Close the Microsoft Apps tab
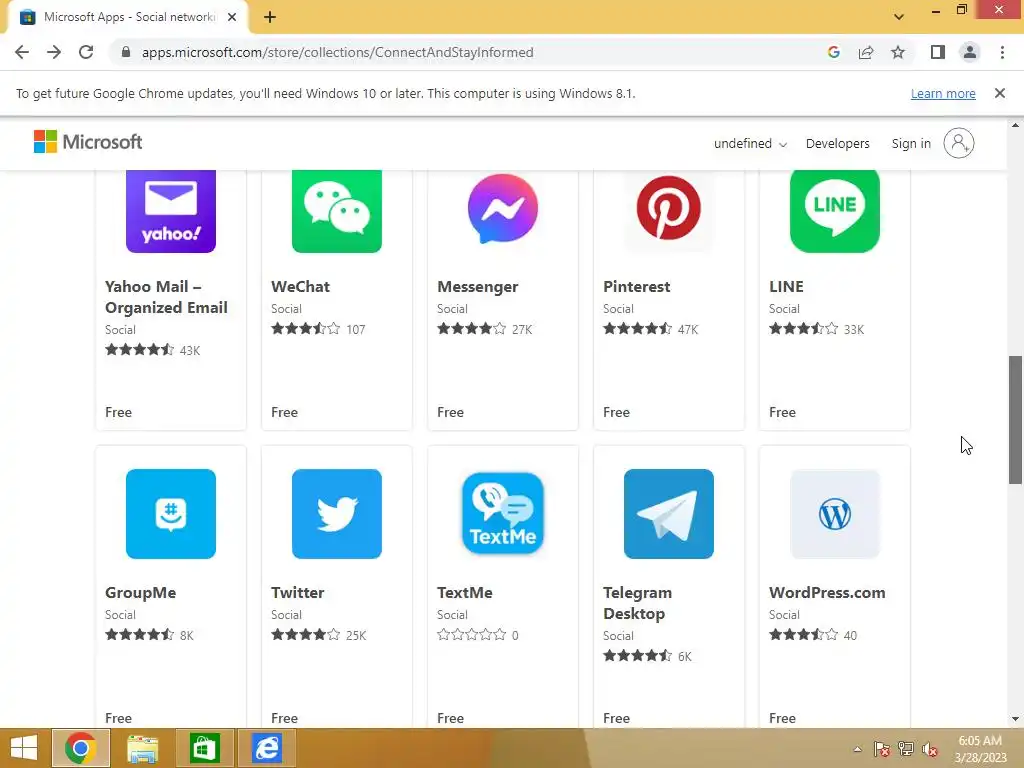Viewport: 1024px width, 768px height. click(x=232, y=18)
